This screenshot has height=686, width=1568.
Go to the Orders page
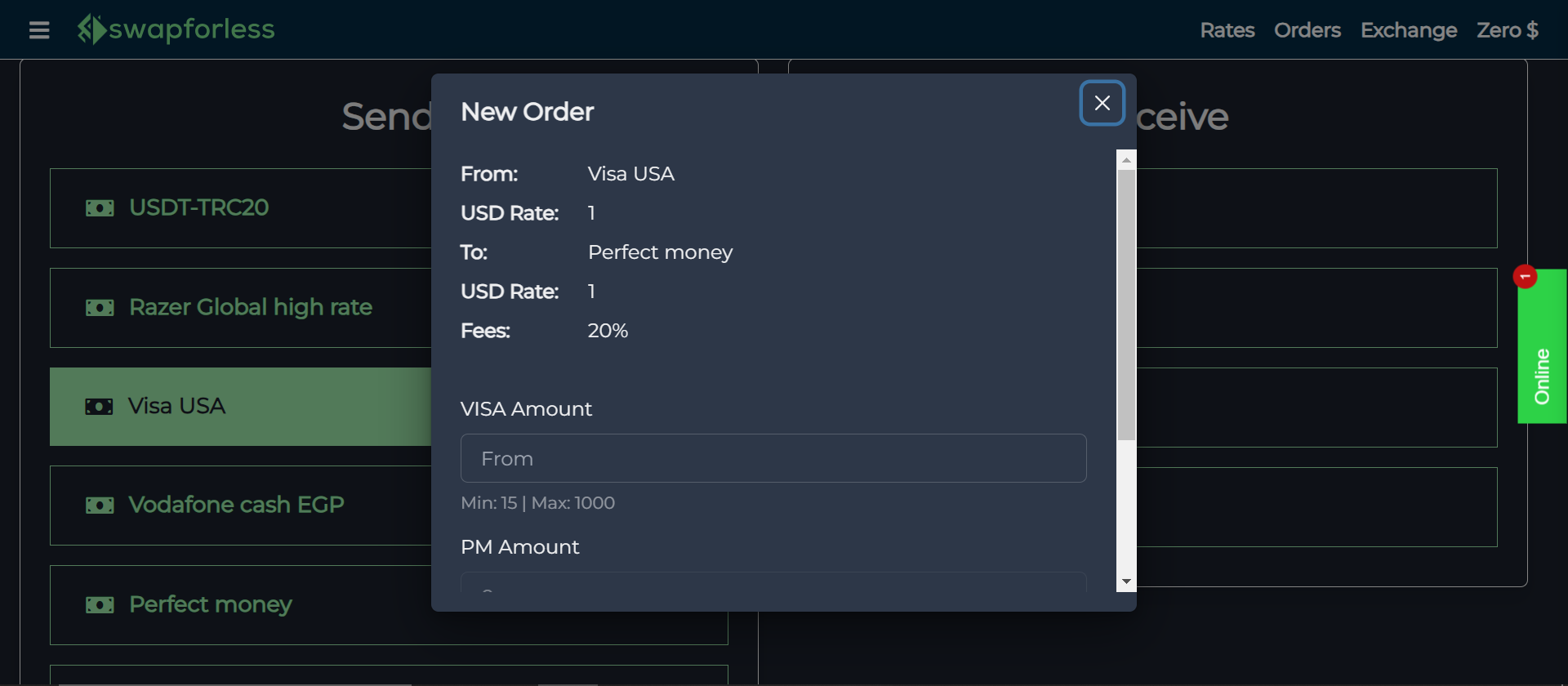click(1307, 30)
